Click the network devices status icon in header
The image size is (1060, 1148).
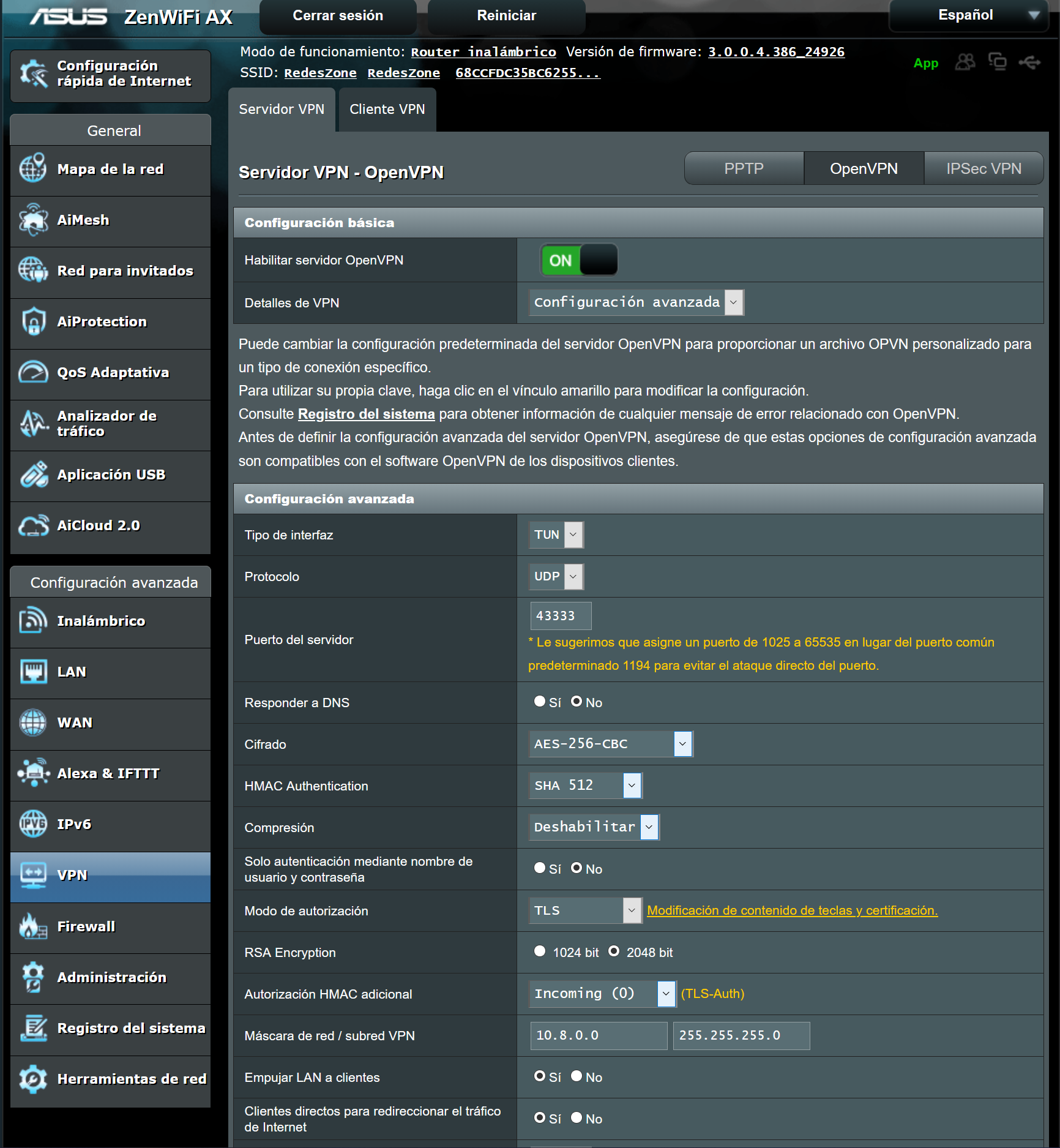point(998,62)
